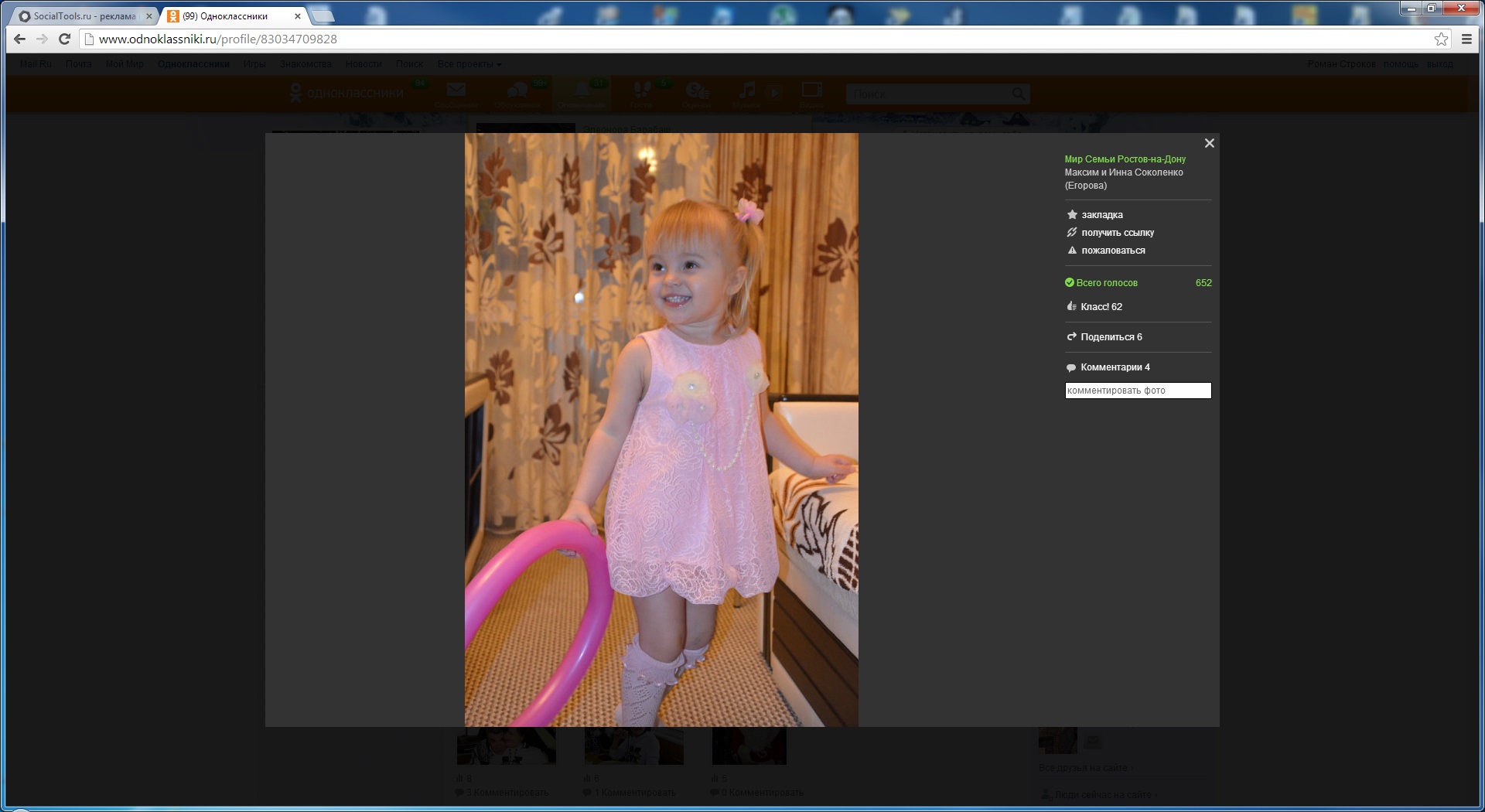The width and height of the screenshot is (1485, 812).
Task: Close the photo viewer with the X
Action: pyautogui.click(x=1210, y=143)
